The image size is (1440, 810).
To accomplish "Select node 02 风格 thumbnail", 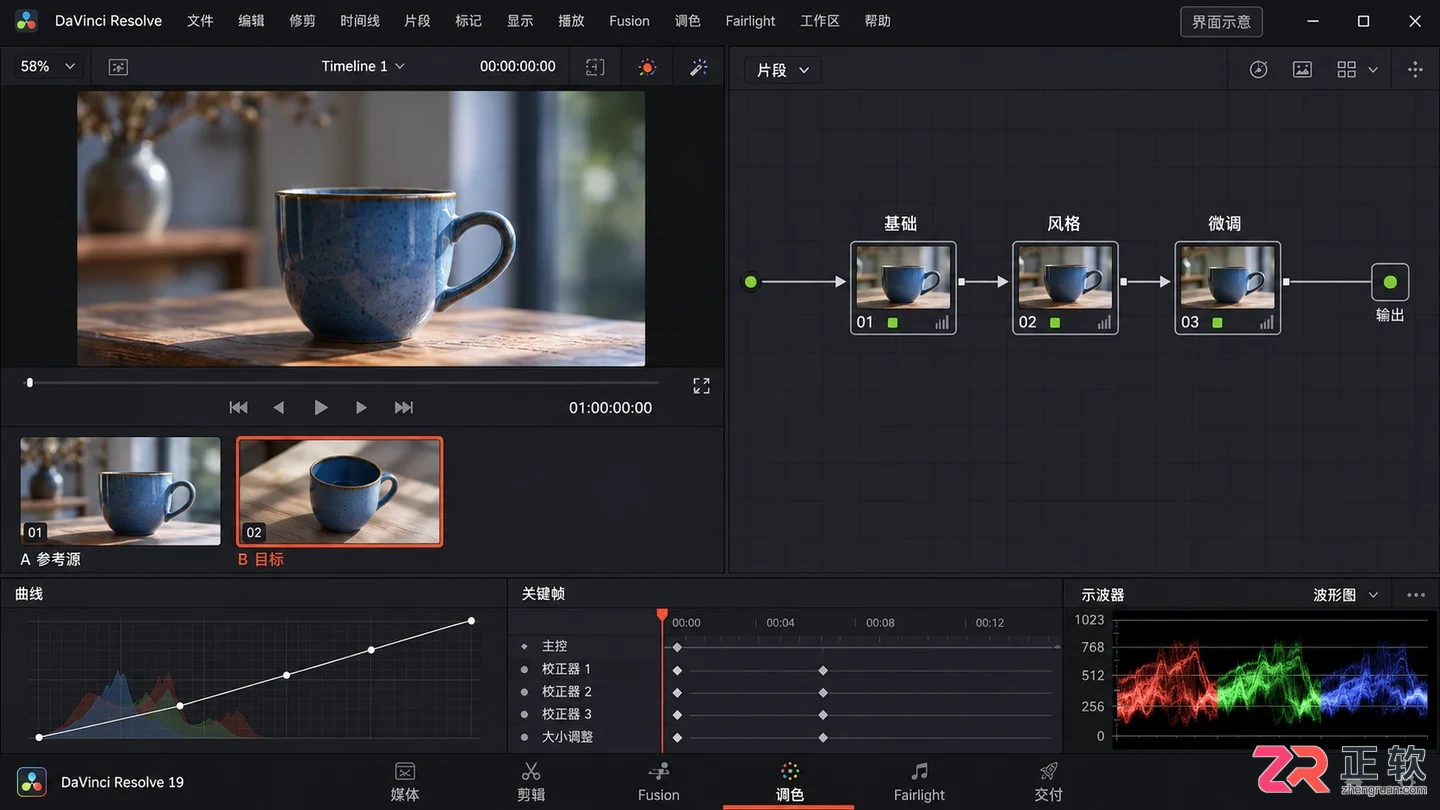I will point(1065,279).
